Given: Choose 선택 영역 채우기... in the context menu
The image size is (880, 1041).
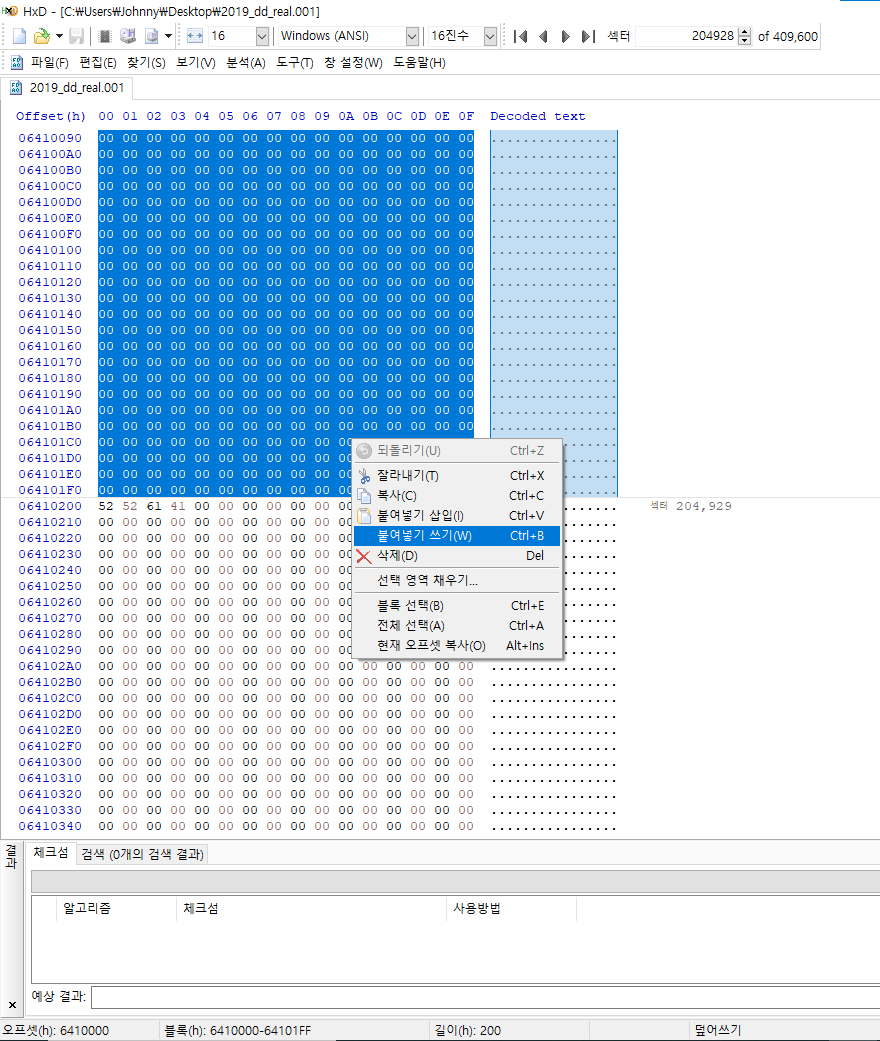Looking at the screenshot, I should (458, 580).
